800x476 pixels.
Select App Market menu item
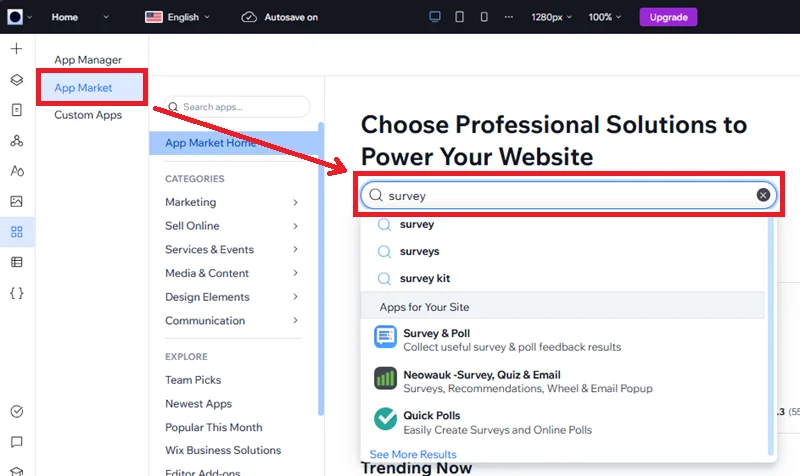(x=92, y=88)
